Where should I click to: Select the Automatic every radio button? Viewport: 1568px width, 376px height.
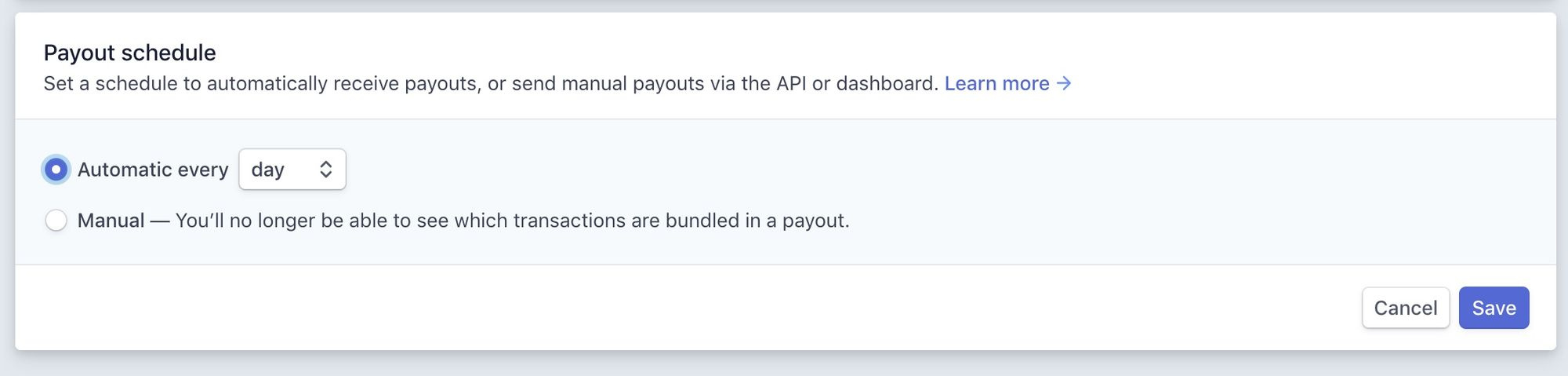click(56, 170)
